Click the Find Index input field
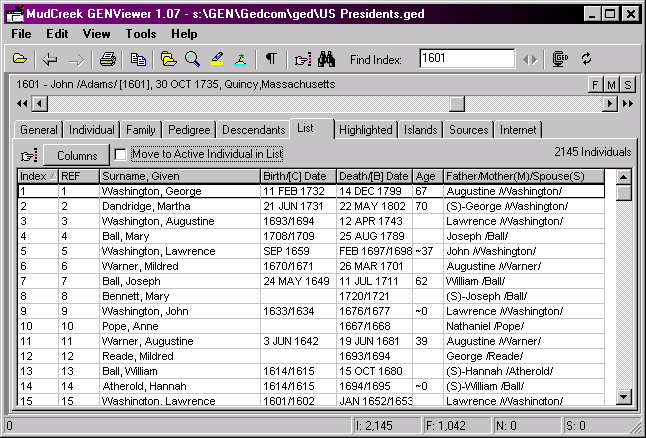Screen dimensions: 646x438 tap(466, 59)
